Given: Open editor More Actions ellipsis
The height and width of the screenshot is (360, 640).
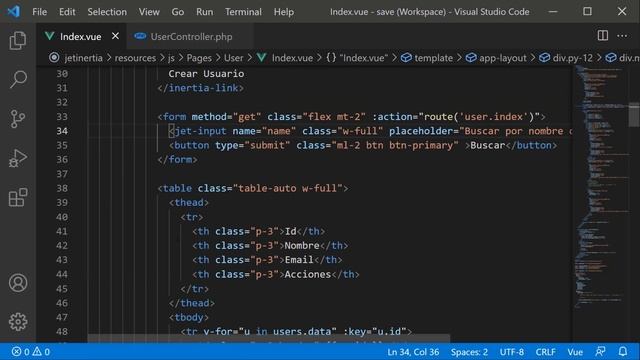Looking at the screenshot, I should [x=622, y=36].
